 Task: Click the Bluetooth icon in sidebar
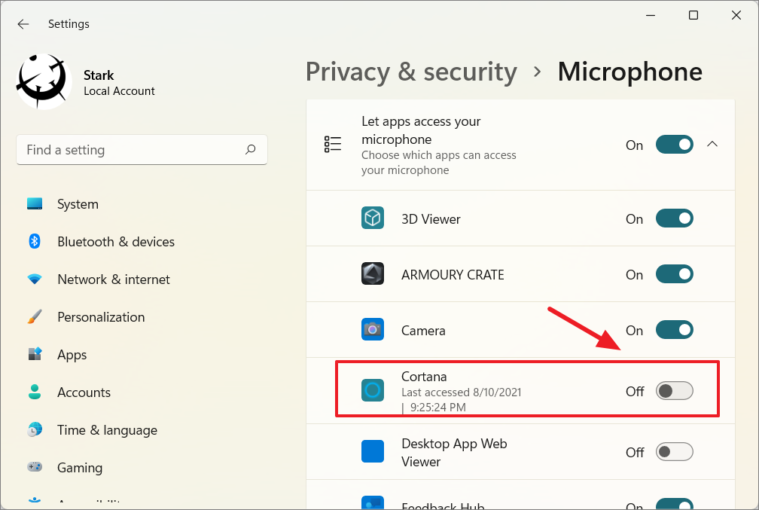[x=34, y=241]
